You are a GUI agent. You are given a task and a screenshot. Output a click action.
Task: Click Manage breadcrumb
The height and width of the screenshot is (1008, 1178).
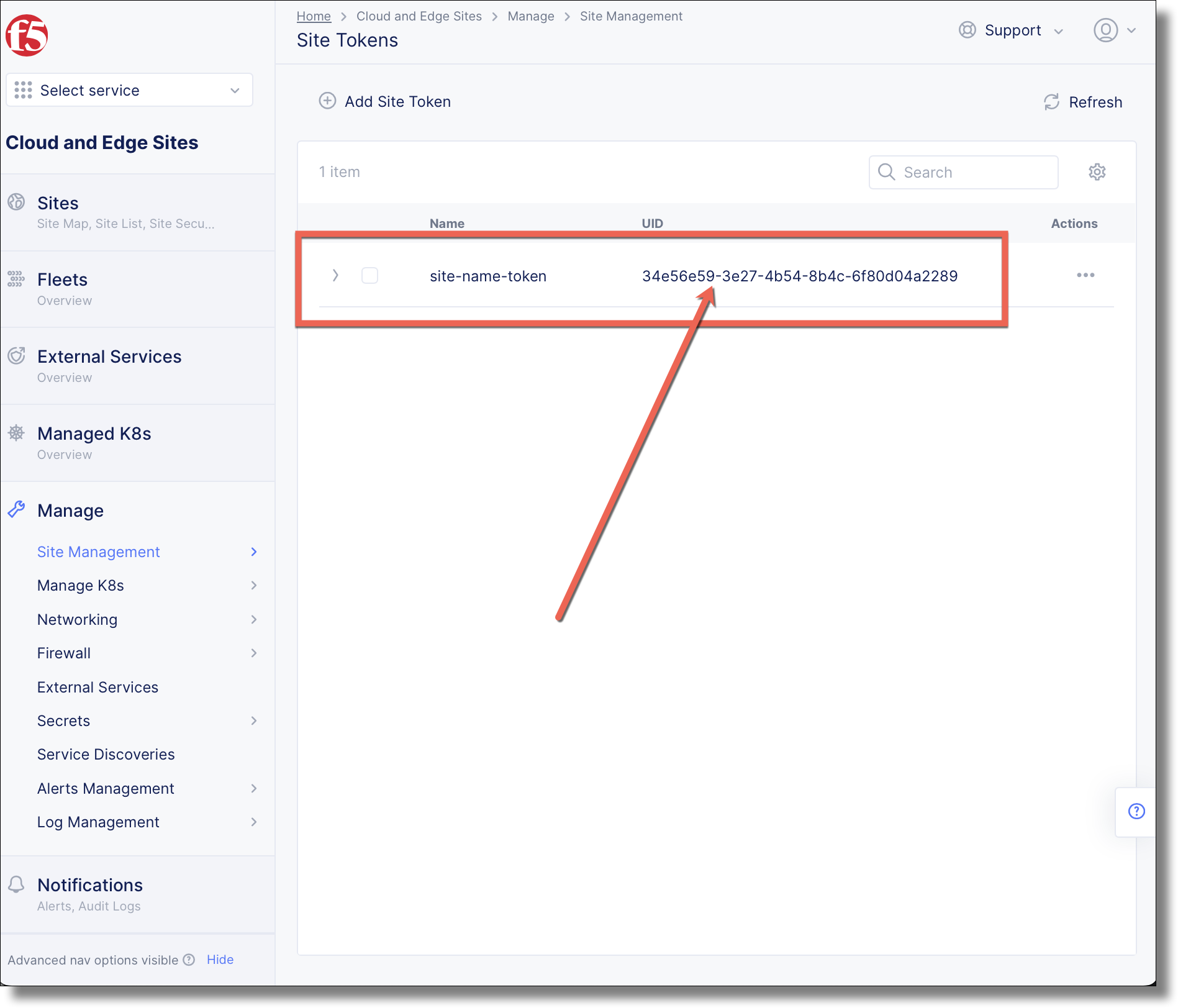531,16
